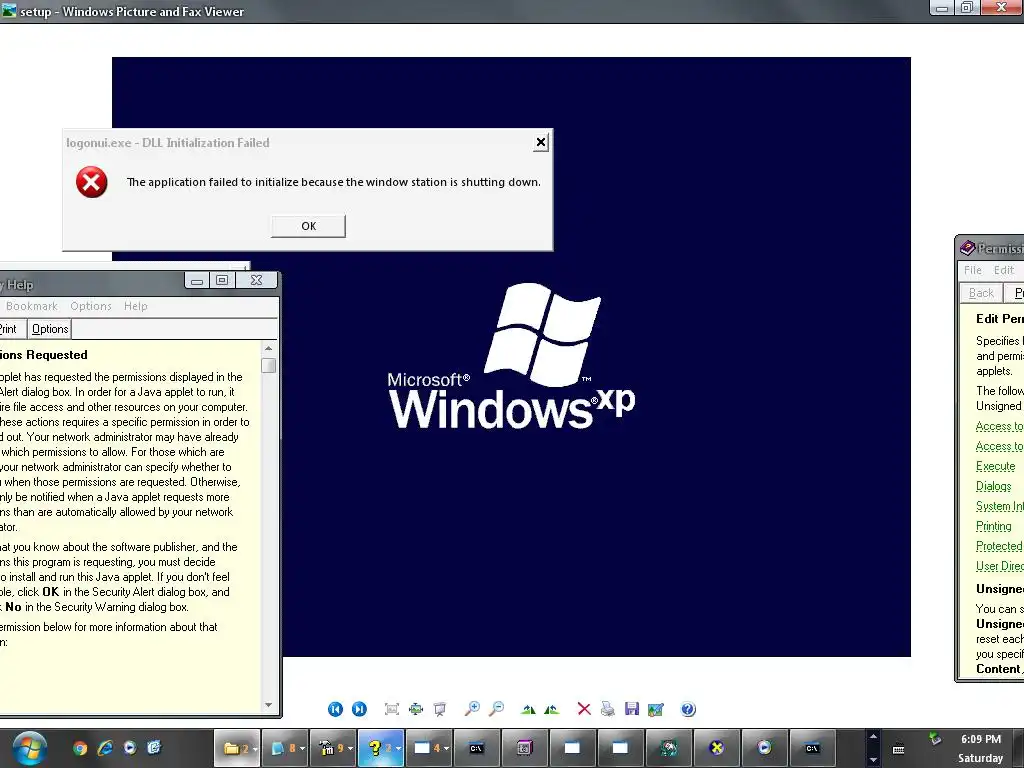Open the Bookmark menu in Help window

[31, 306]
